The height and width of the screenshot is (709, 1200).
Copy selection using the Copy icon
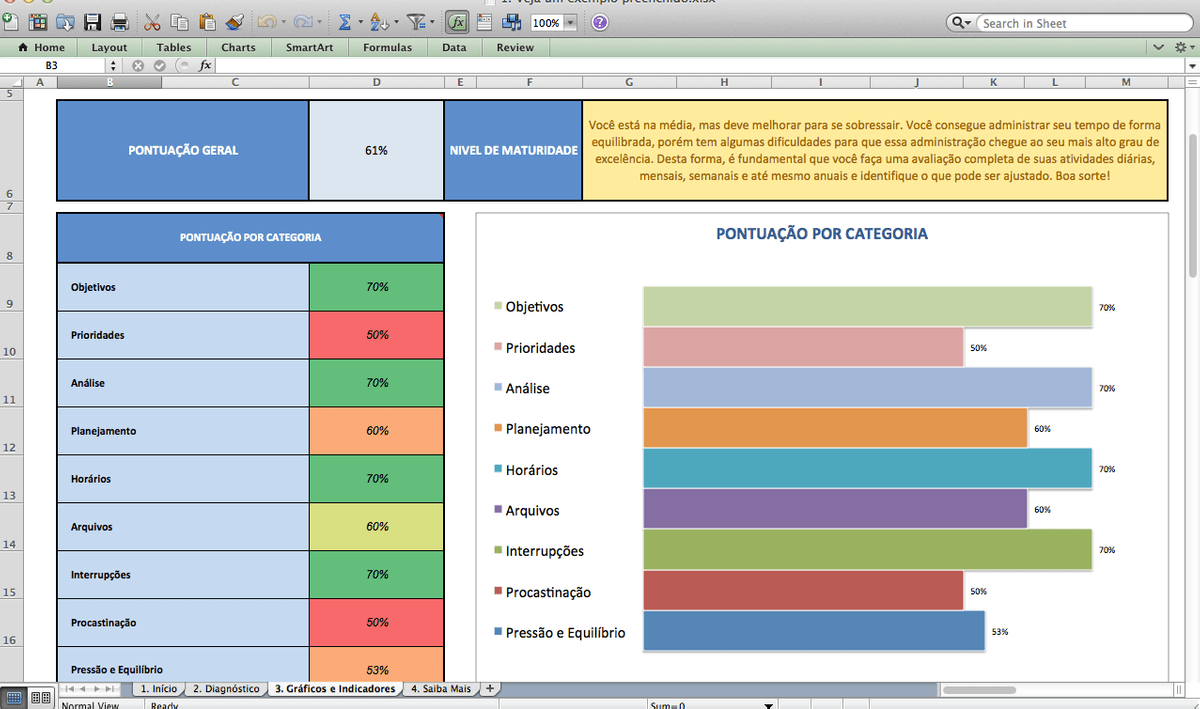point(180,21)
